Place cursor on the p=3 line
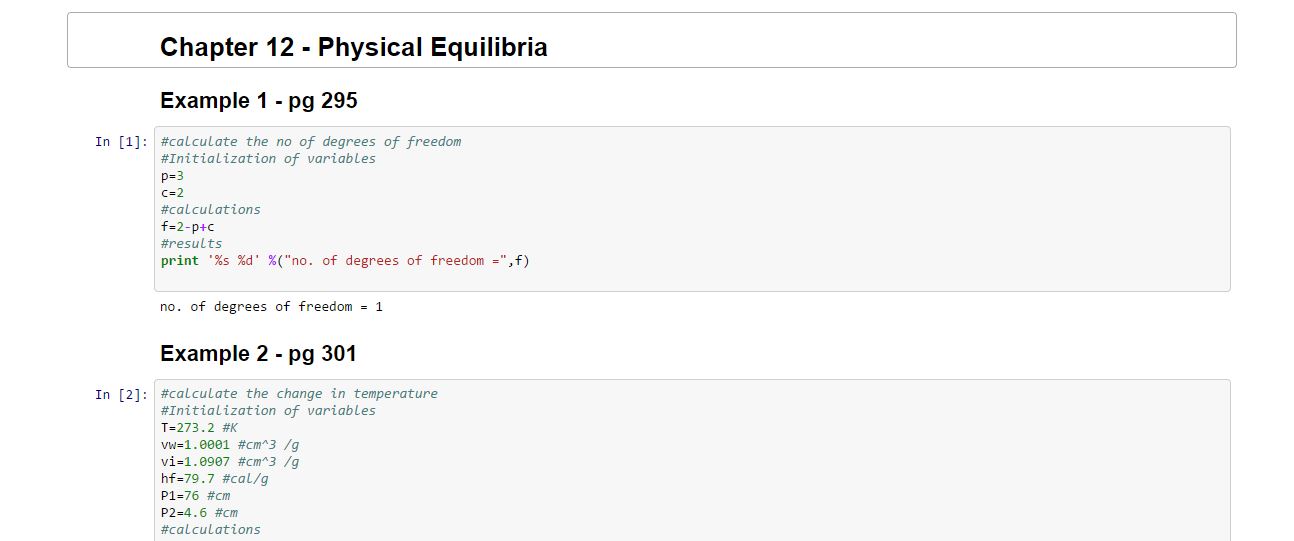 (172, 176)
